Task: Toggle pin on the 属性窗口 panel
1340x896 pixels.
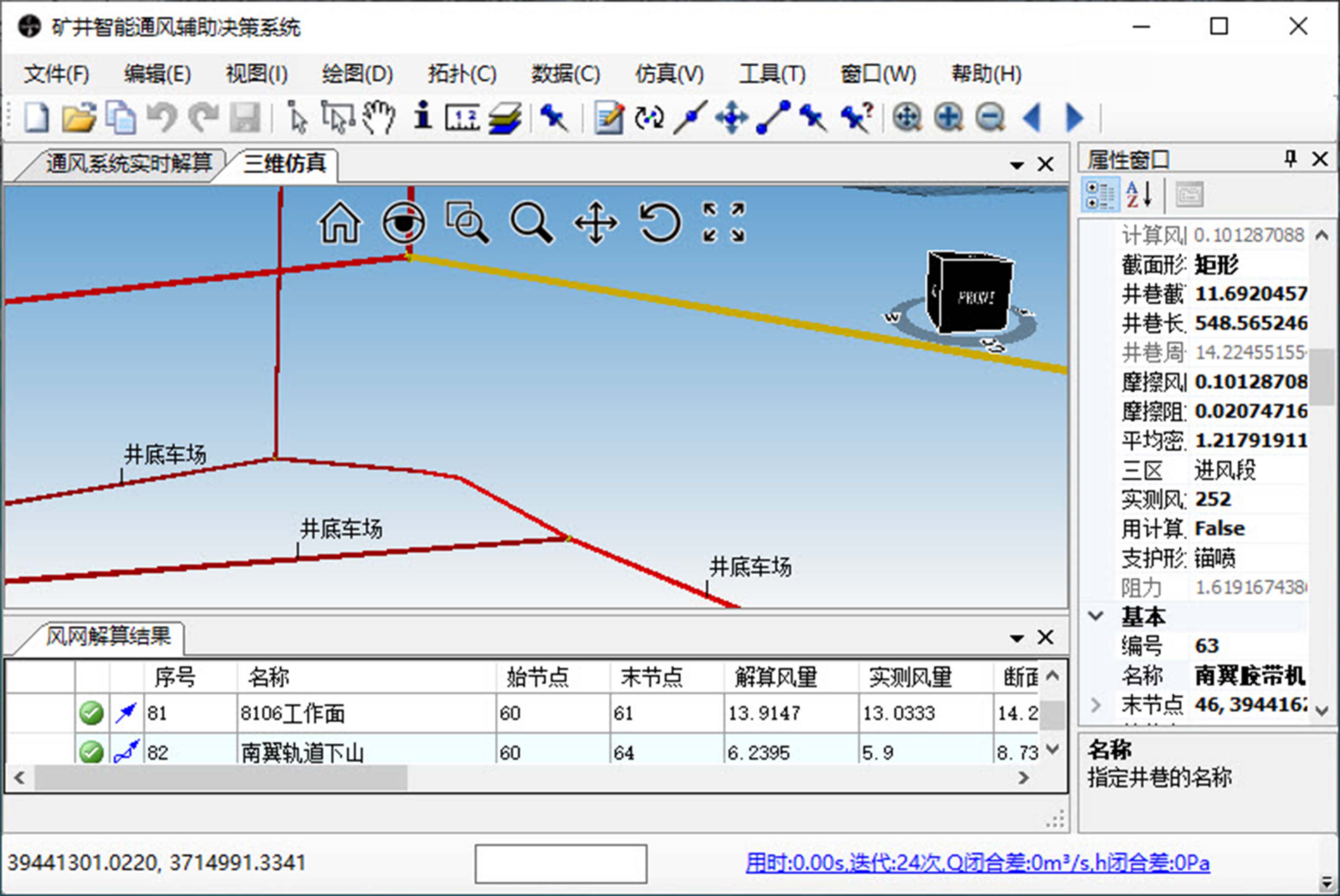Action: coord(1290,158)
